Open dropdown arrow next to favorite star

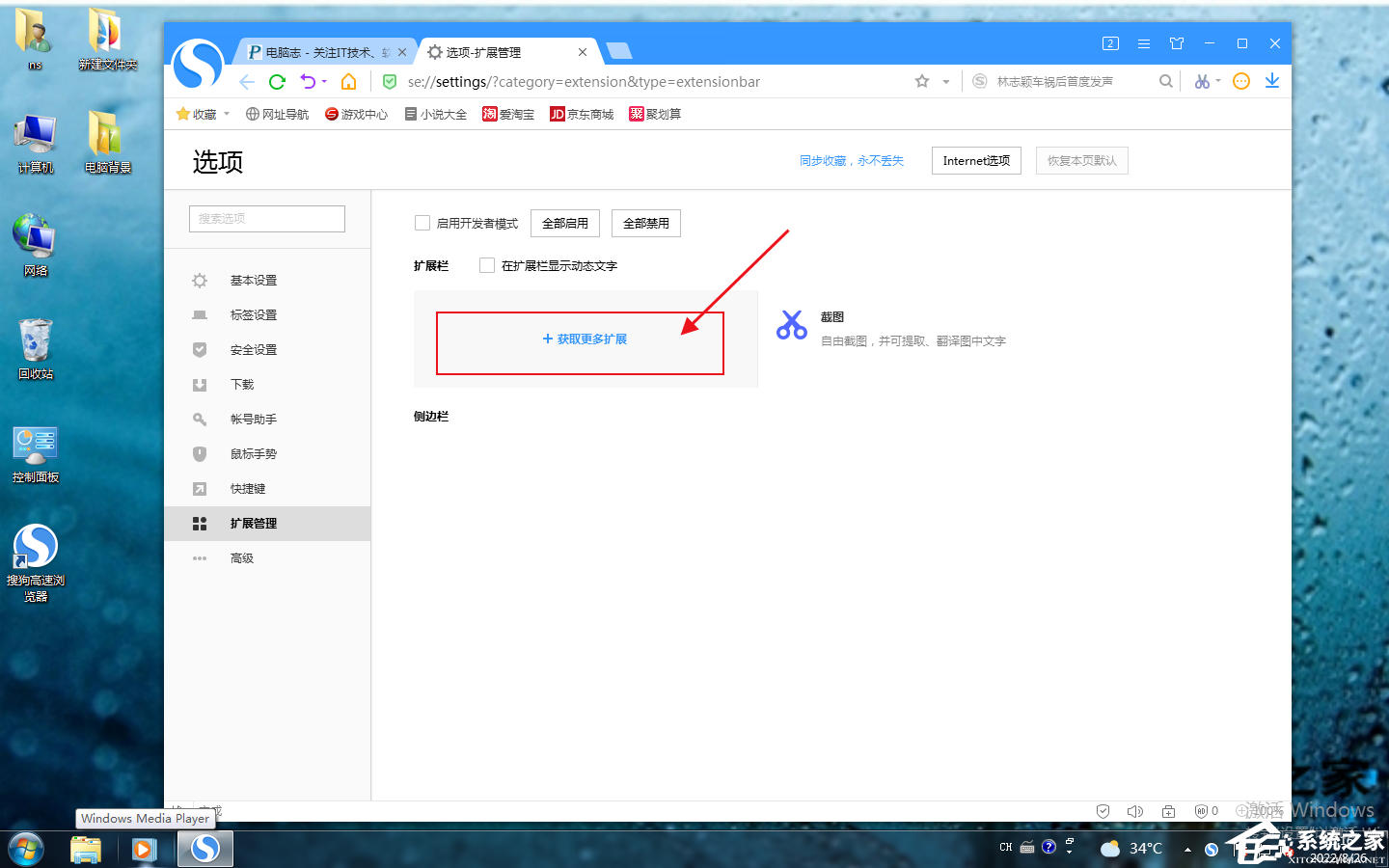(x=946, y=82)
